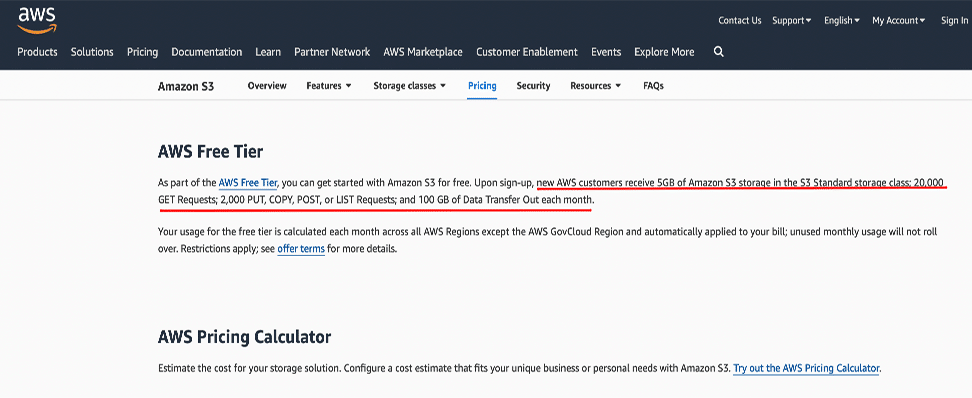Open the offer terms link

(301, 249)
